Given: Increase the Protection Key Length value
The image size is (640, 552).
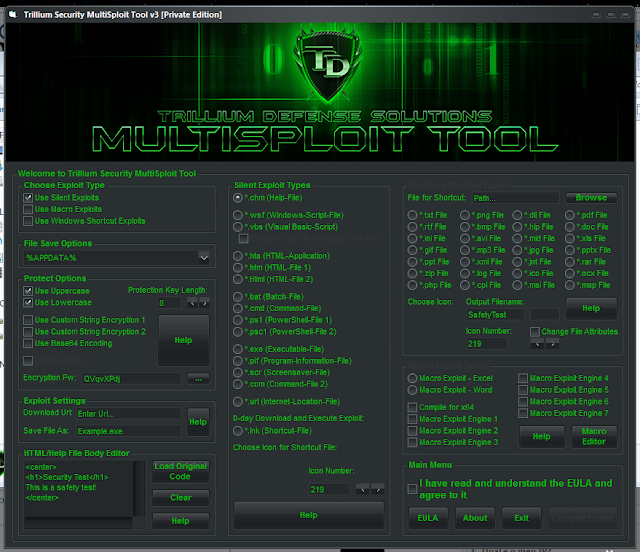Looking at the screenshot, I should click(204, 303).
